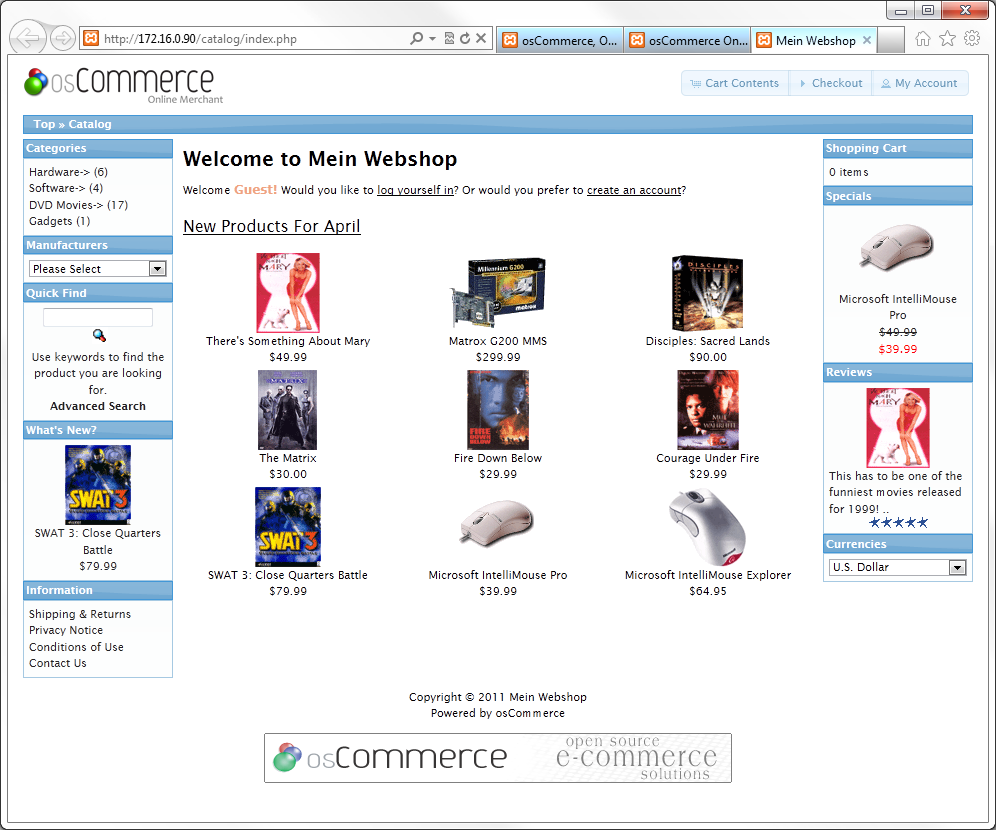Toggle the compatibility view icon in address bar

pyautogui.click(x=449, y=39)
